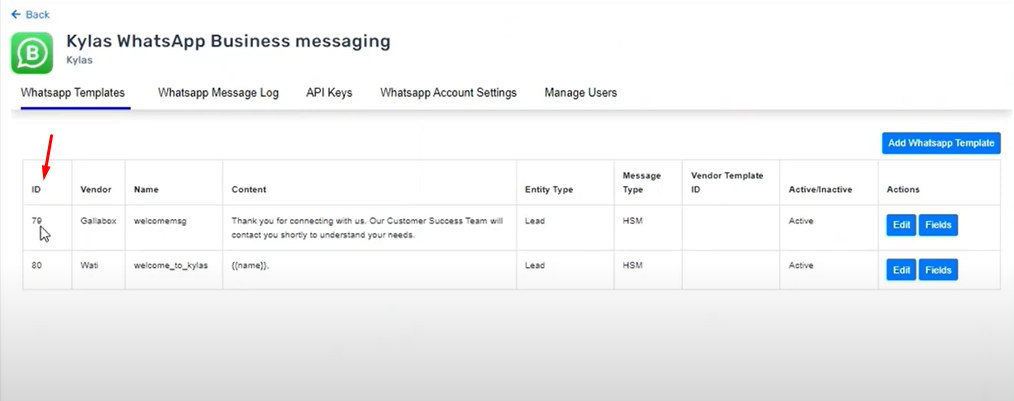Click the Actions column header
1014x401 pixels.
point(903,190)
